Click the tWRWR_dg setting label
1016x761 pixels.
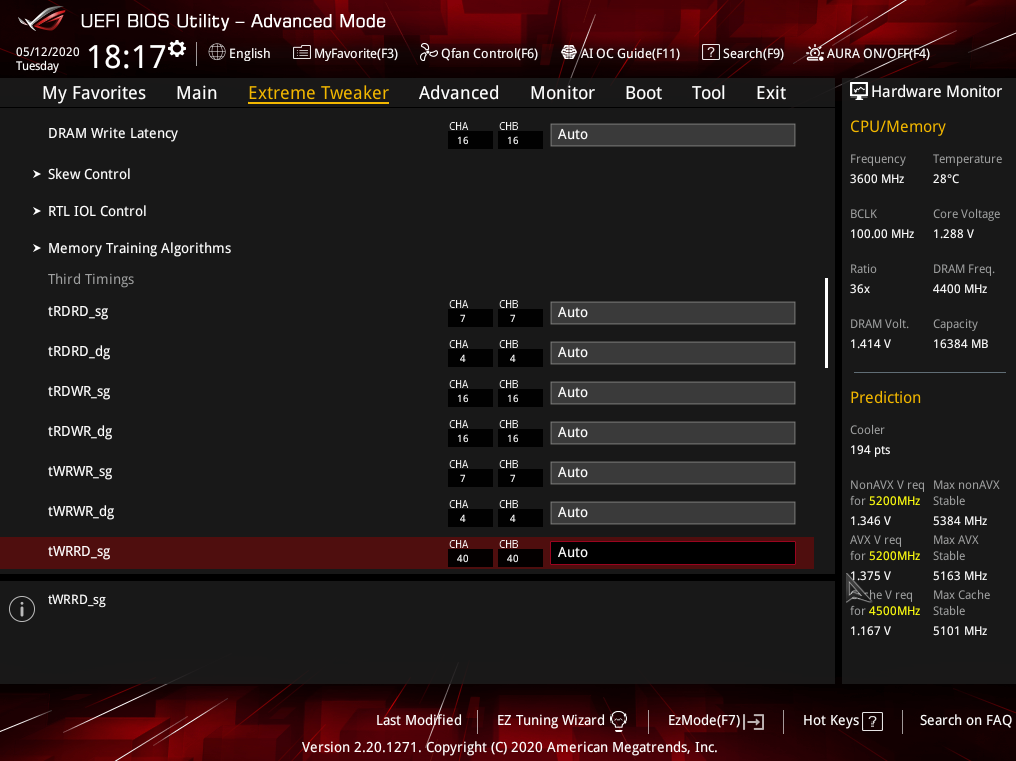tap(81, 511)
